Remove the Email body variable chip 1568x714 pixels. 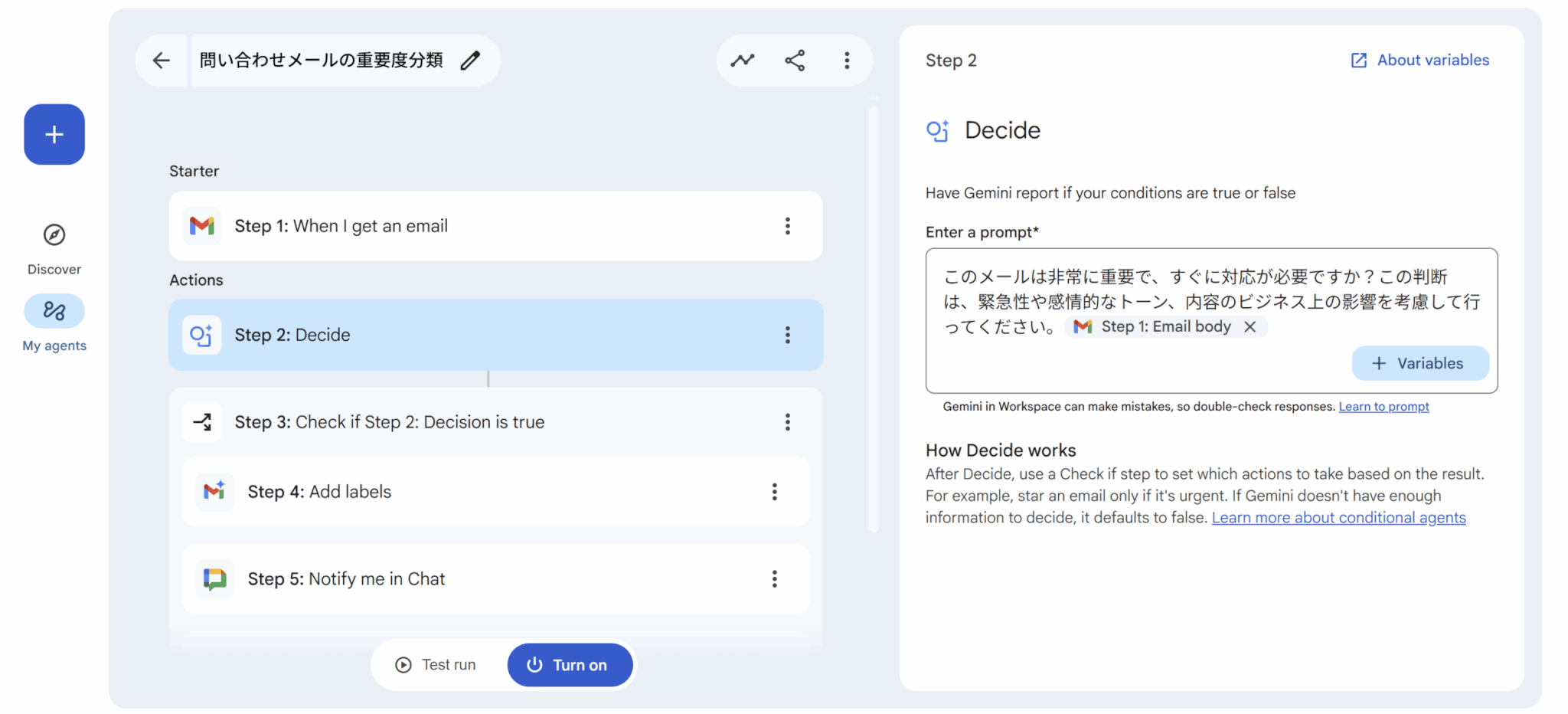pos(1249,327)
